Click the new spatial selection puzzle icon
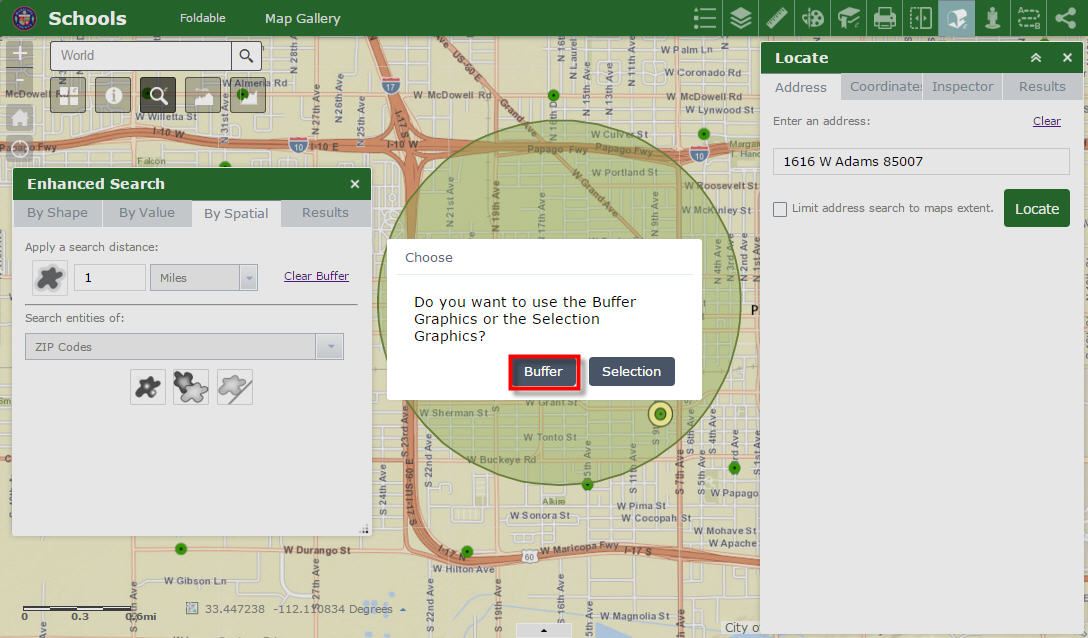This screenshot has height=638, width=1088. coord(148,387)
